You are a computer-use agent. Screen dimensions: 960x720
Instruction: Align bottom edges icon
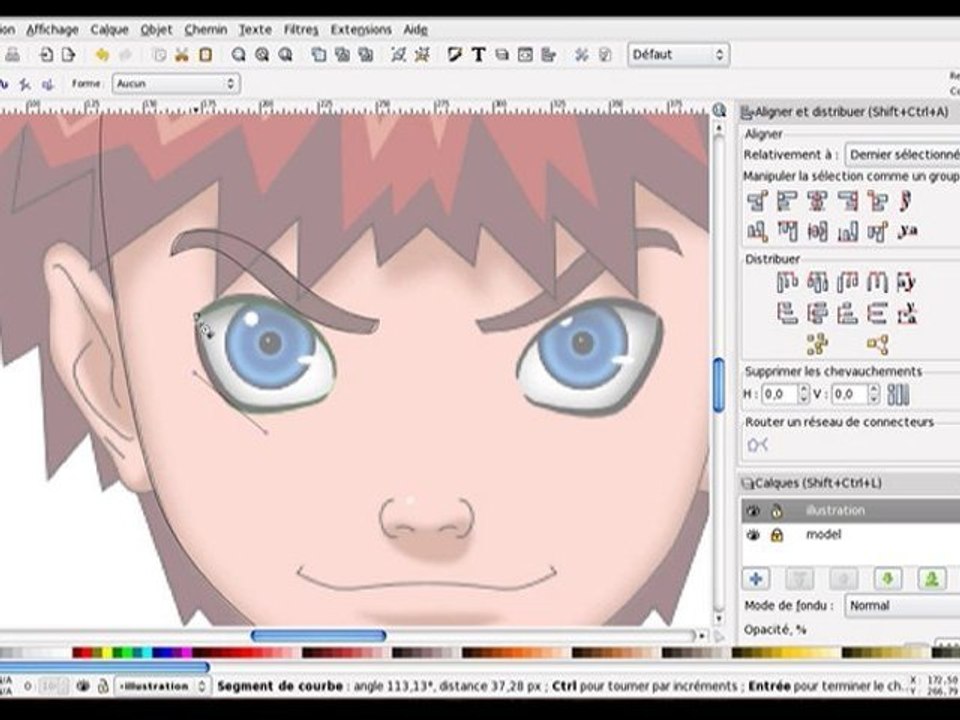tap(847, 231)
